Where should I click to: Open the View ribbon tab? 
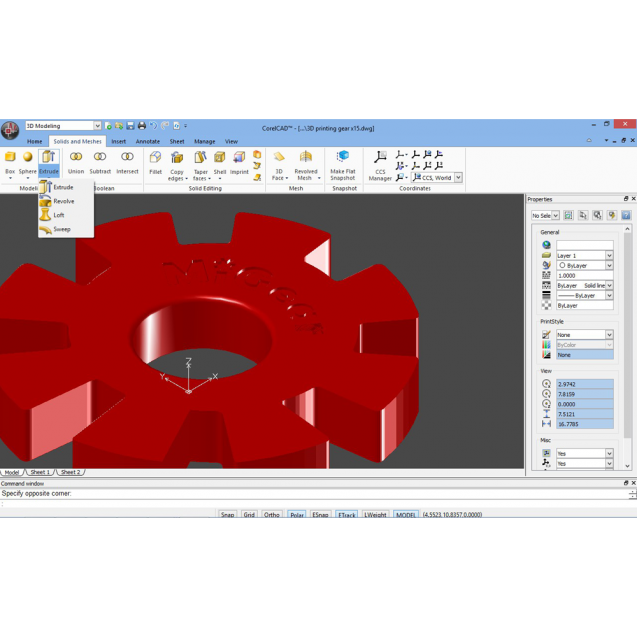click(x=231, y=141)
